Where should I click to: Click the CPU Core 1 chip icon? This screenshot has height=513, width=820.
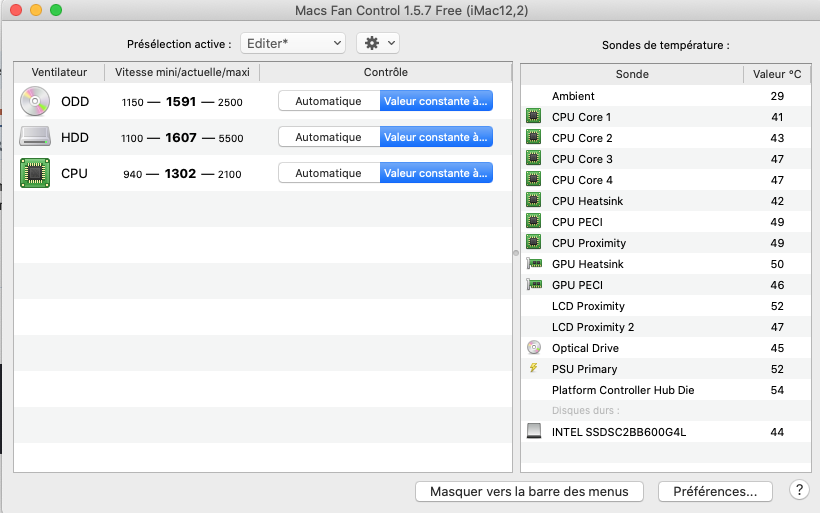point(533,117)
